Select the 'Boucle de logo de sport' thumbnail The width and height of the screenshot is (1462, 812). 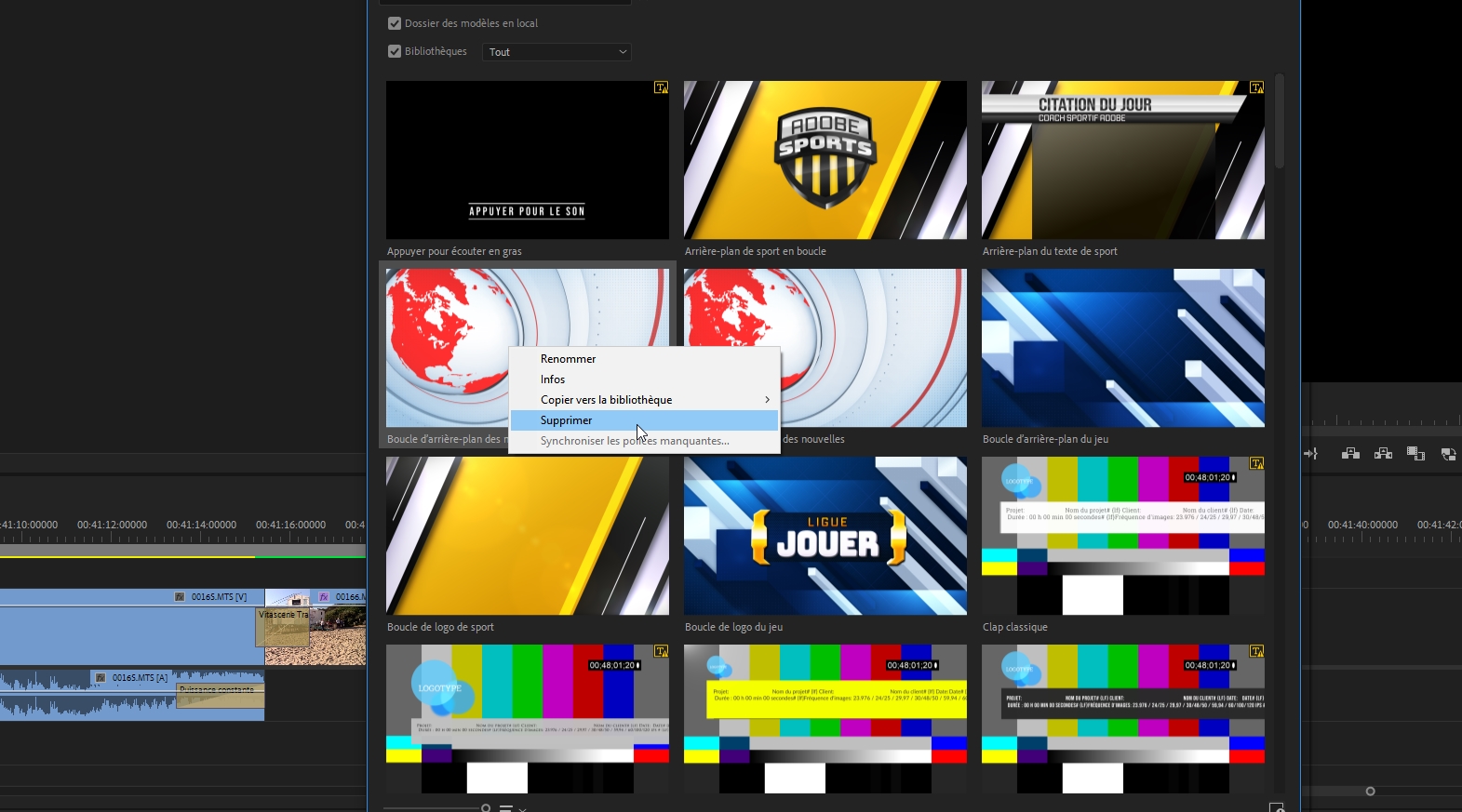528,536
